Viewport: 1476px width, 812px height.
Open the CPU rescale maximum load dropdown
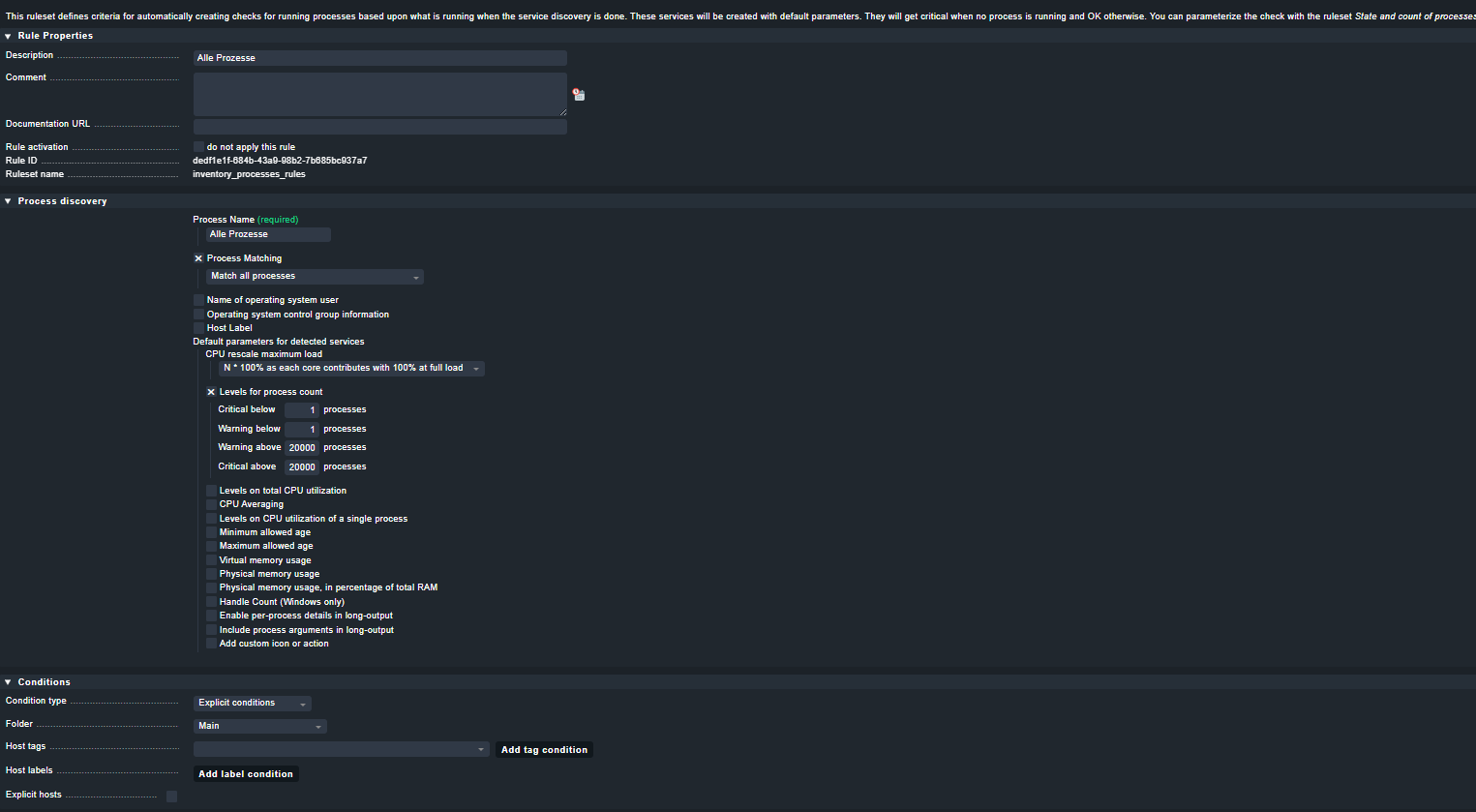pos(350,369)
